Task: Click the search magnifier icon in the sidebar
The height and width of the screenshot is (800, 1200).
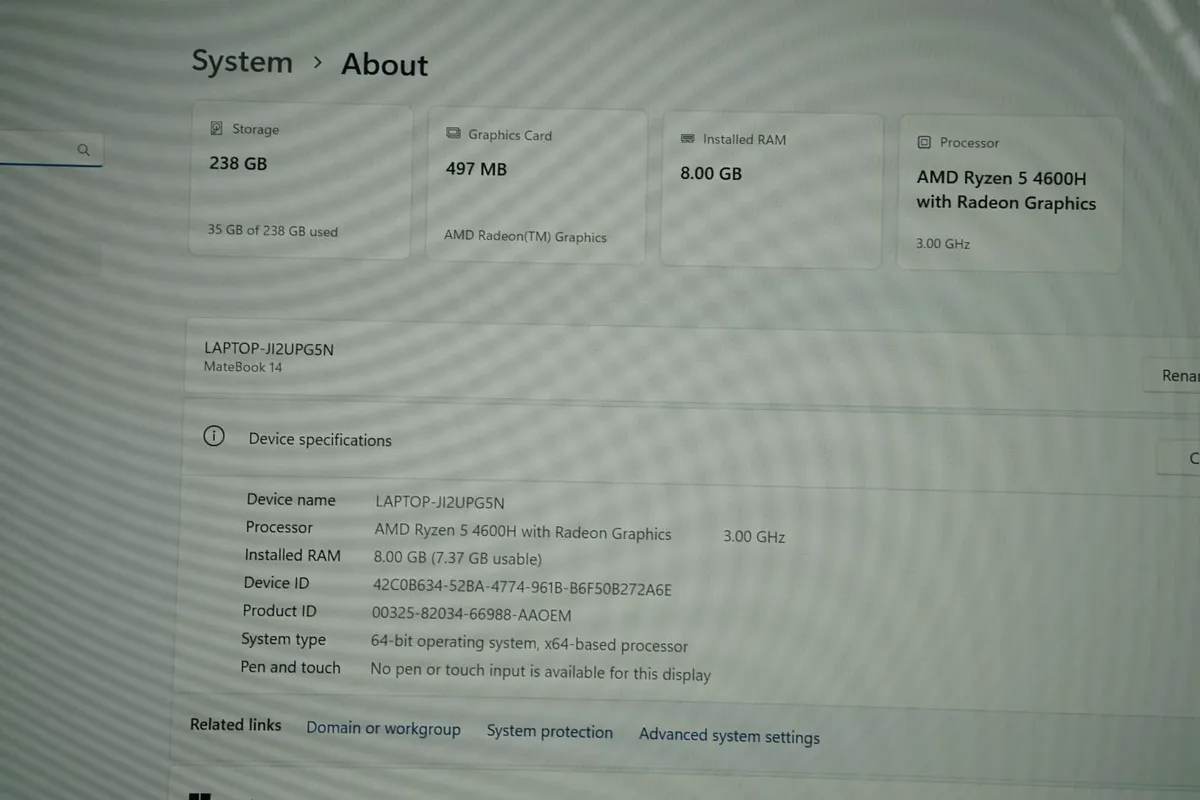Action: [84, 149]
